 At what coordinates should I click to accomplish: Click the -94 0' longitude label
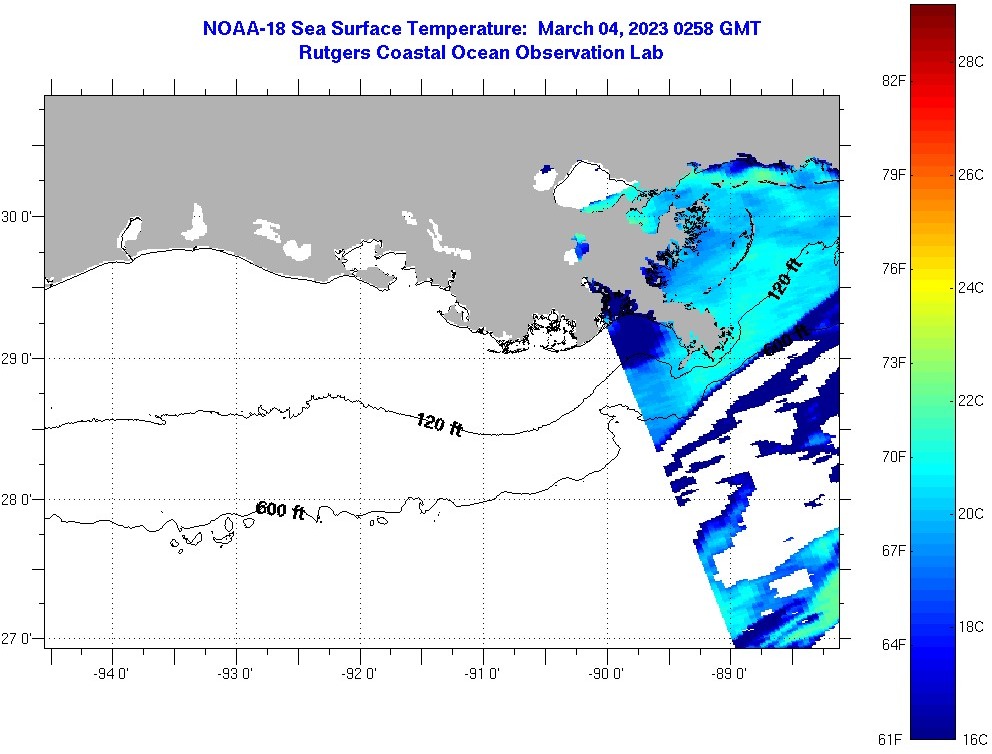click(x=111, y=674)
